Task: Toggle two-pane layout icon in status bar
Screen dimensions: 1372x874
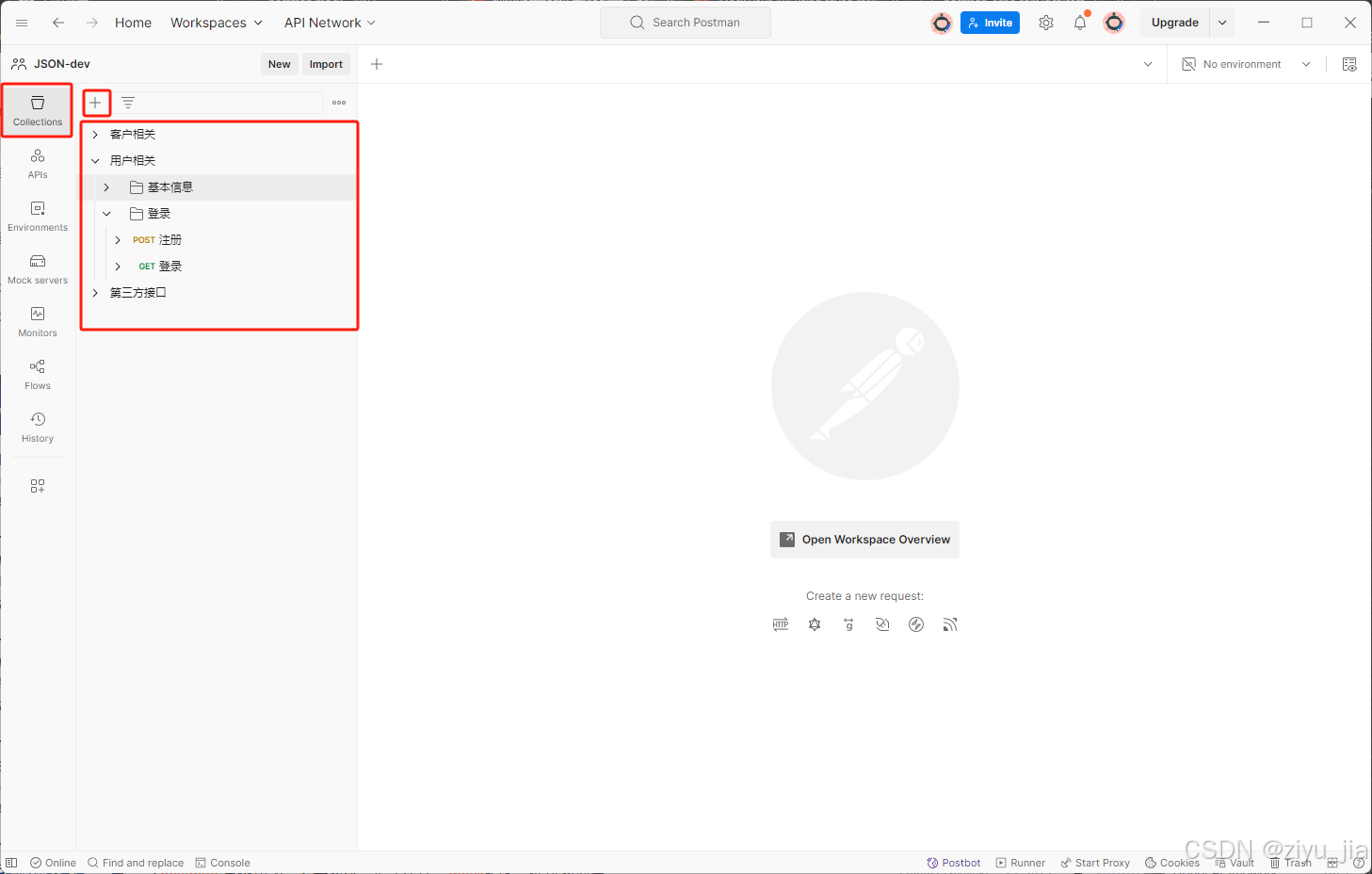Action: 1332,863
